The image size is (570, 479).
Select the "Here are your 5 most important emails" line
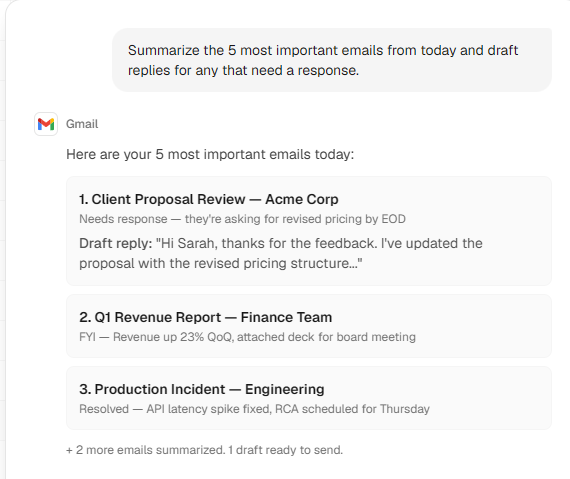tap(210, 154)
